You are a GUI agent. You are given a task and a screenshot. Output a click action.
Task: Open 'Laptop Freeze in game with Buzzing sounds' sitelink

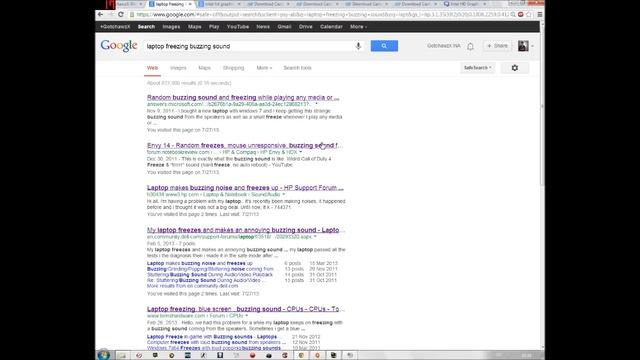click(x=212, y=337)
